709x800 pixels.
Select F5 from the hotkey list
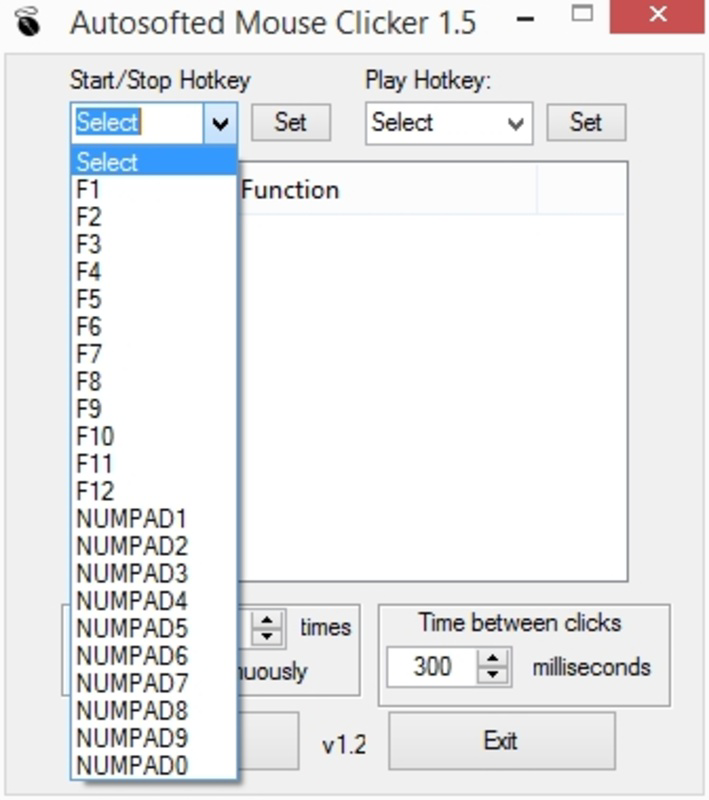click(154, 299)
